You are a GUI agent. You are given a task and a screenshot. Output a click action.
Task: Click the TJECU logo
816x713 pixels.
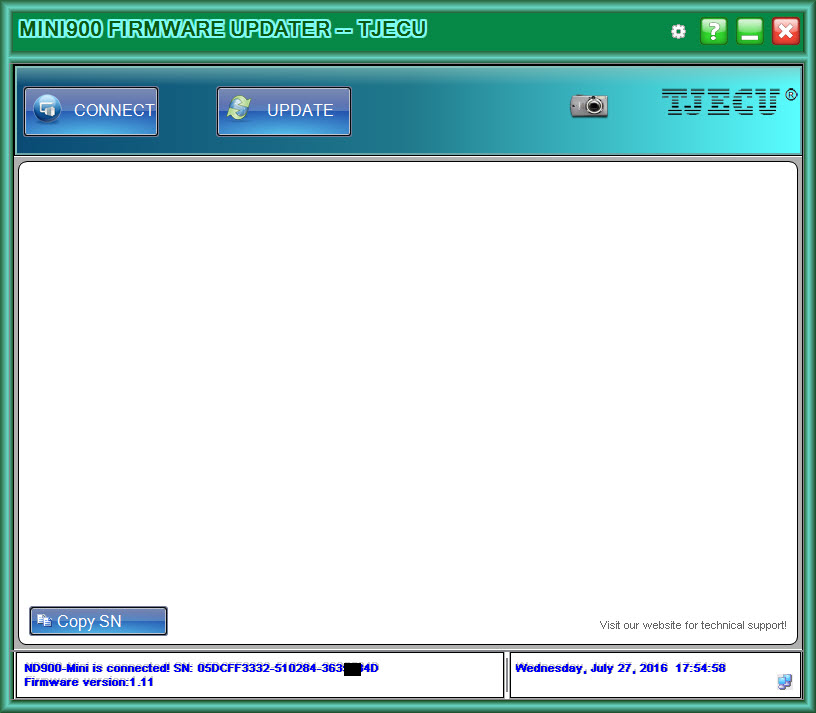tap(729, 101)
